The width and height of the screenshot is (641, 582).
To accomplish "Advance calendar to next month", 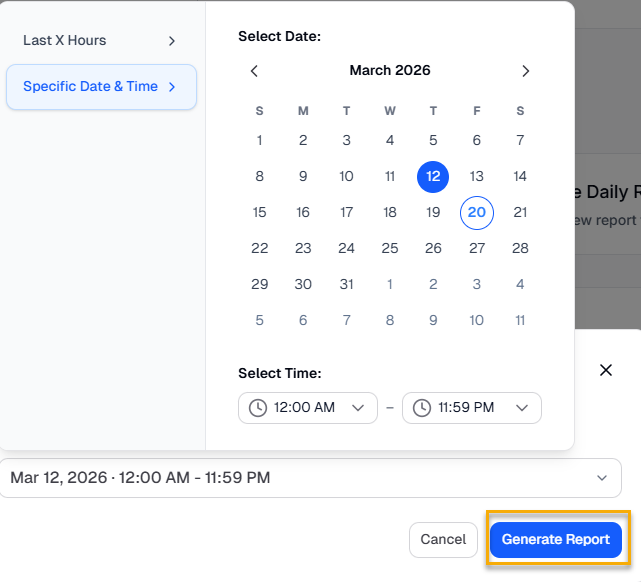I will (525, 71).
